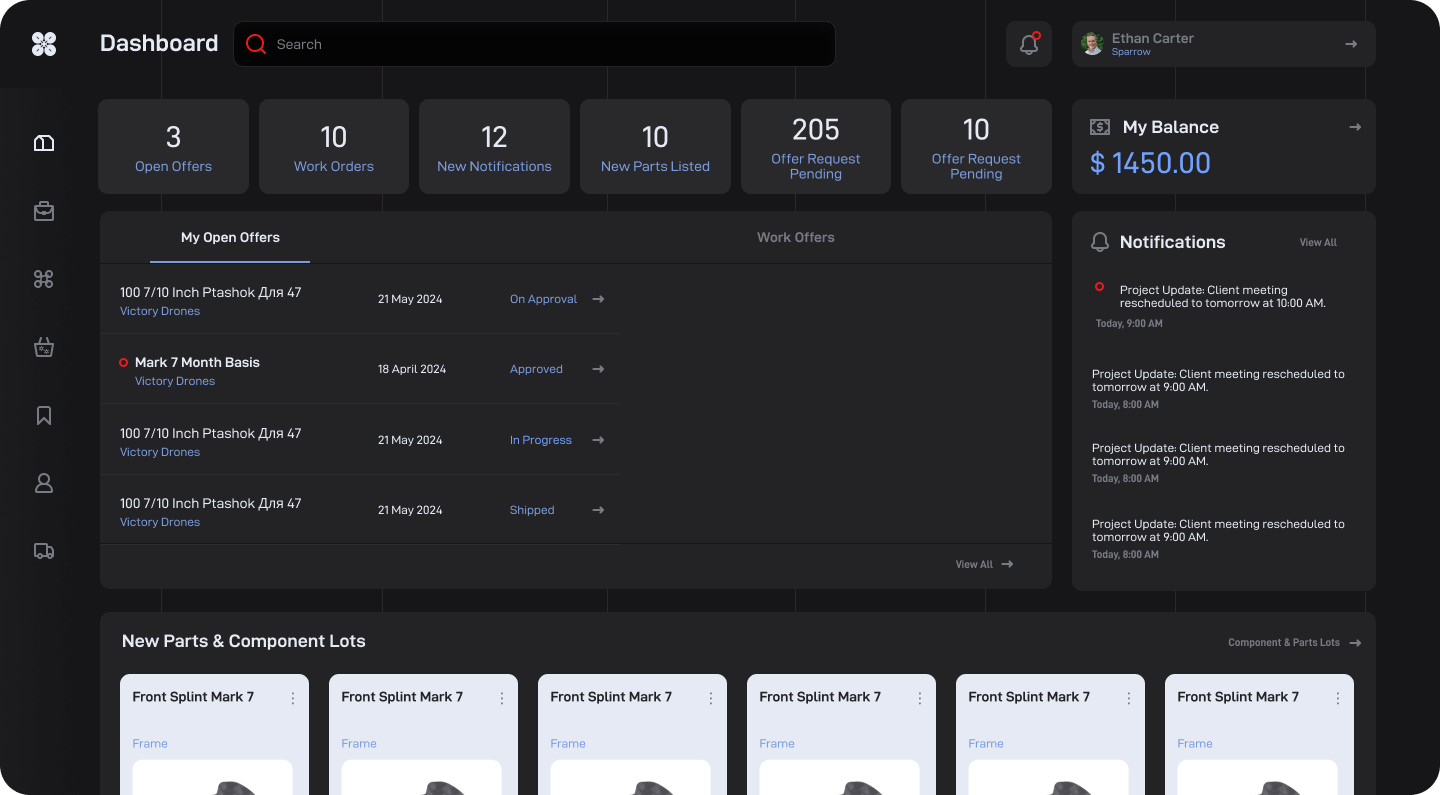This screenshot has width=1440, height=795.
Task: Select the My Open Offers tab
Action: click(230, 238)
